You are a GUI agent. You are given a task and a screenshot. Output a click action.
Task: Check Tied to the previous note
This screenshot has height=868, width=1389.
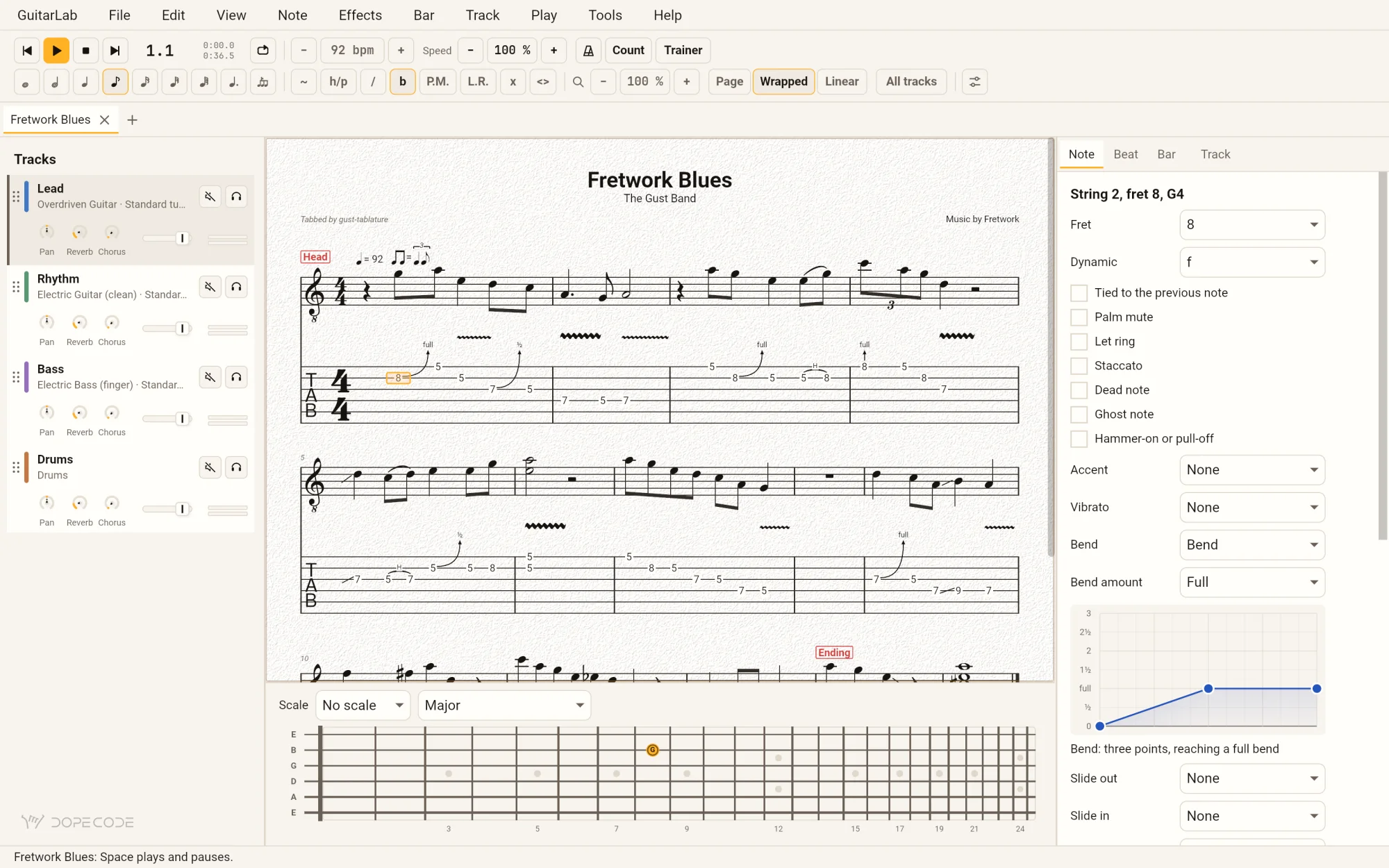tap(1079, 293)
